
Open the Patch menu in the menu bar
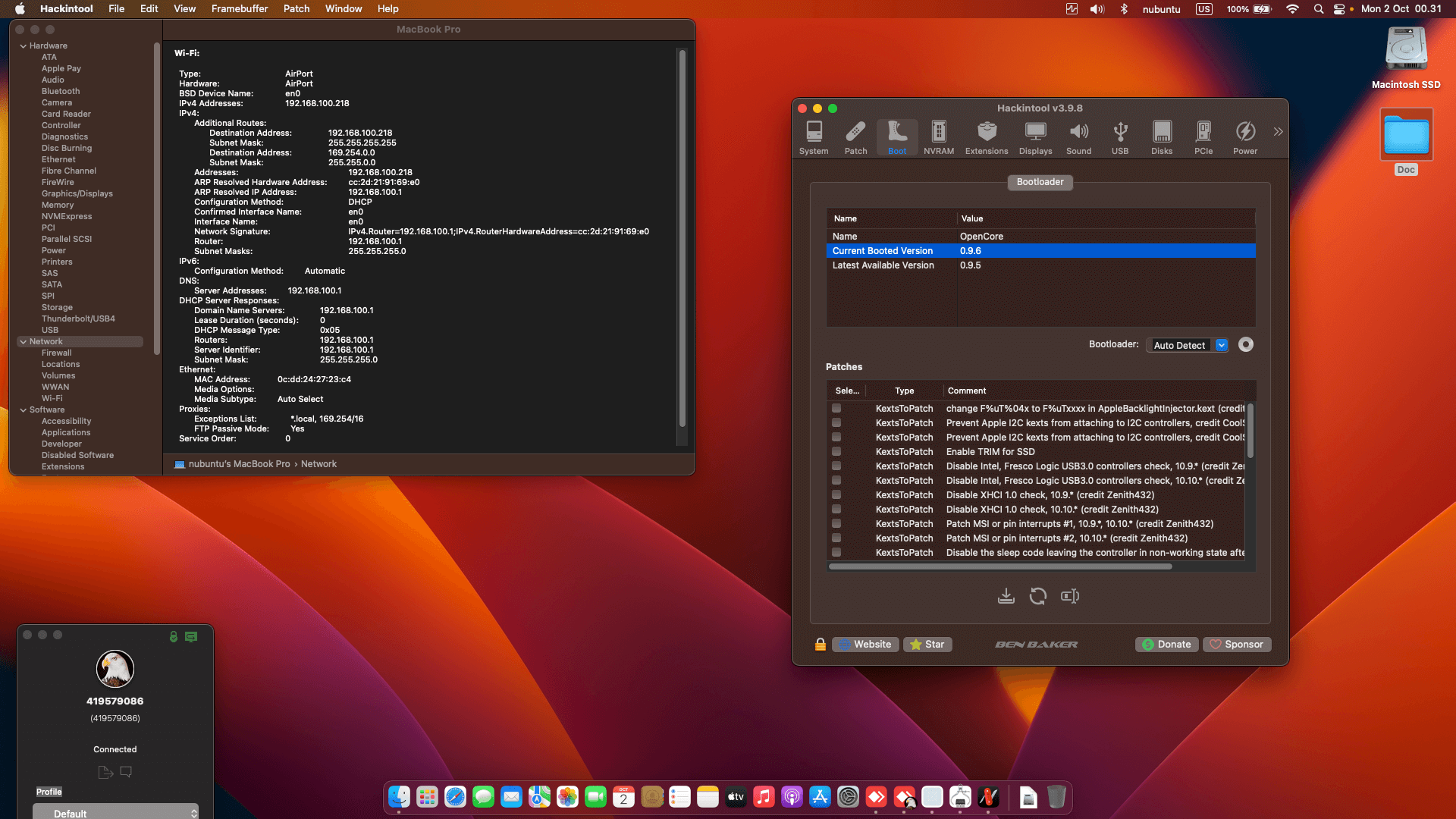[296, 8]
